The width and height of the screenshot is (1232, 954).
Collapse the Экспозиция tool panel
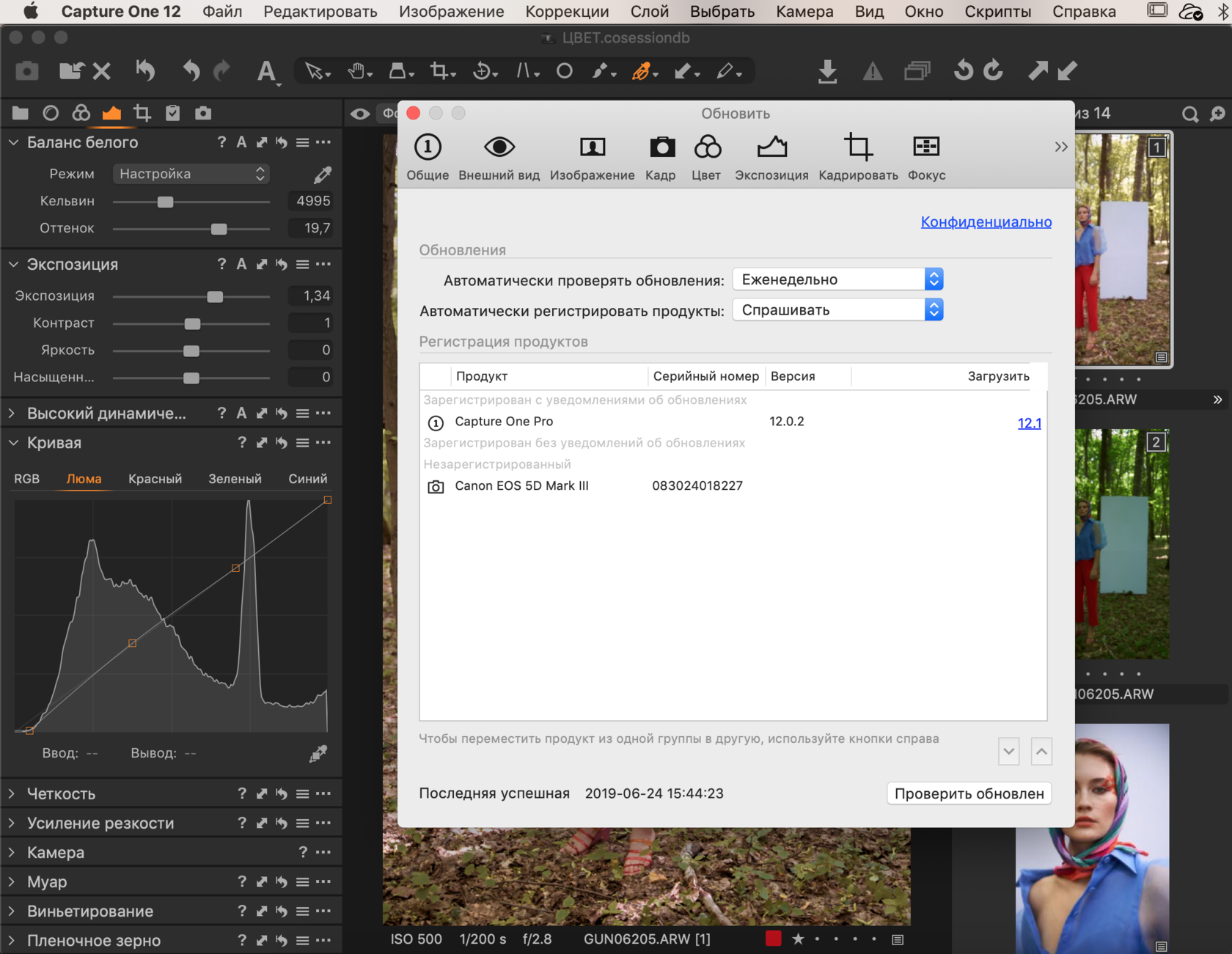tap(13, 264)
